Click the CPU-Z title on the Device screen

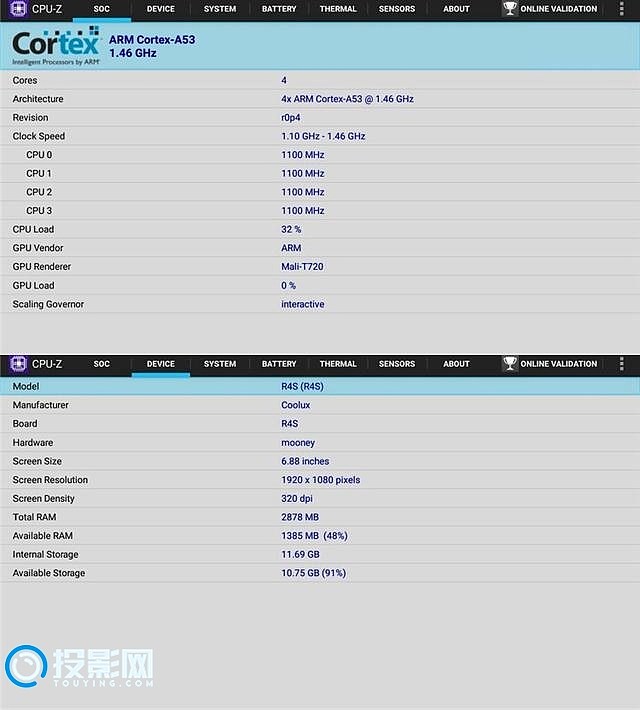click(47, 364)
